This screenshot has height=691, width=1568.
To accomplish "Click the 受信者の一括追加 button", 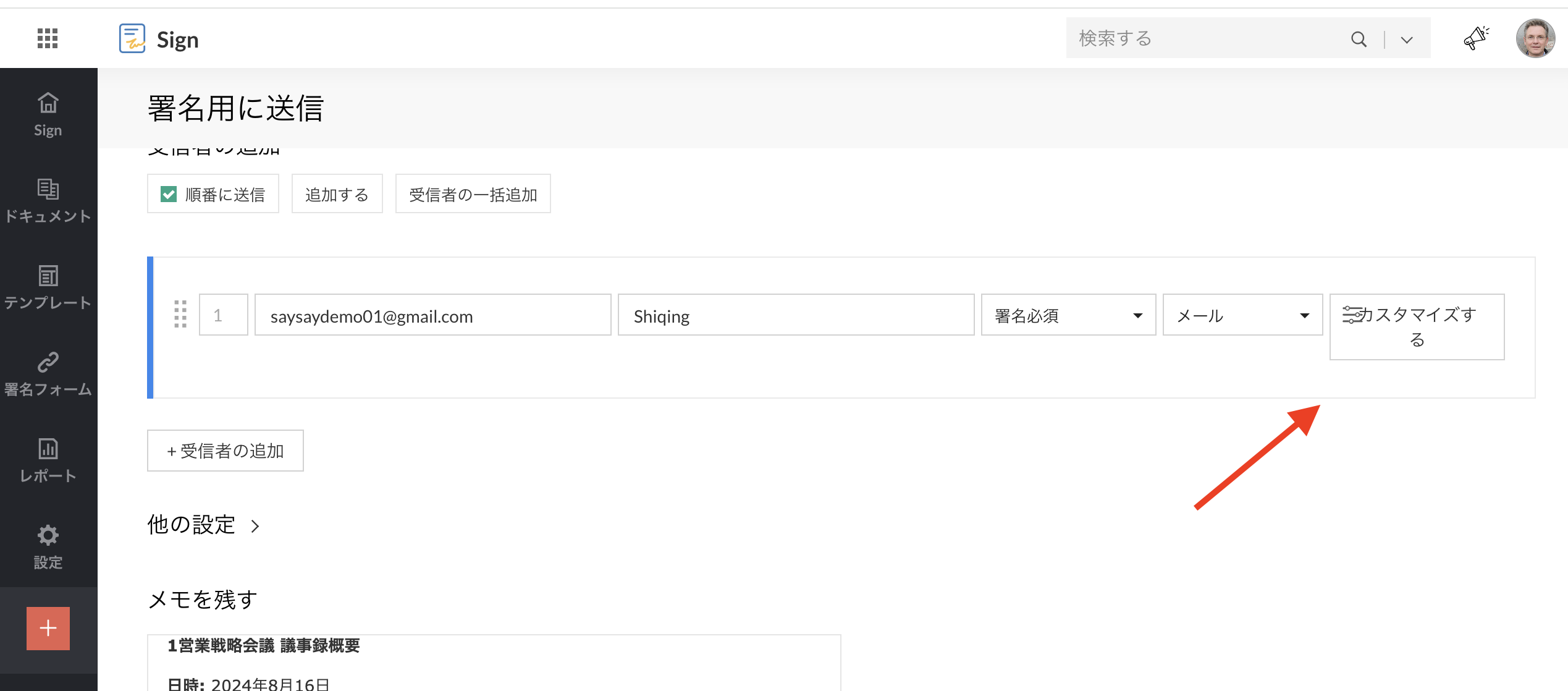I will point(473,194).
